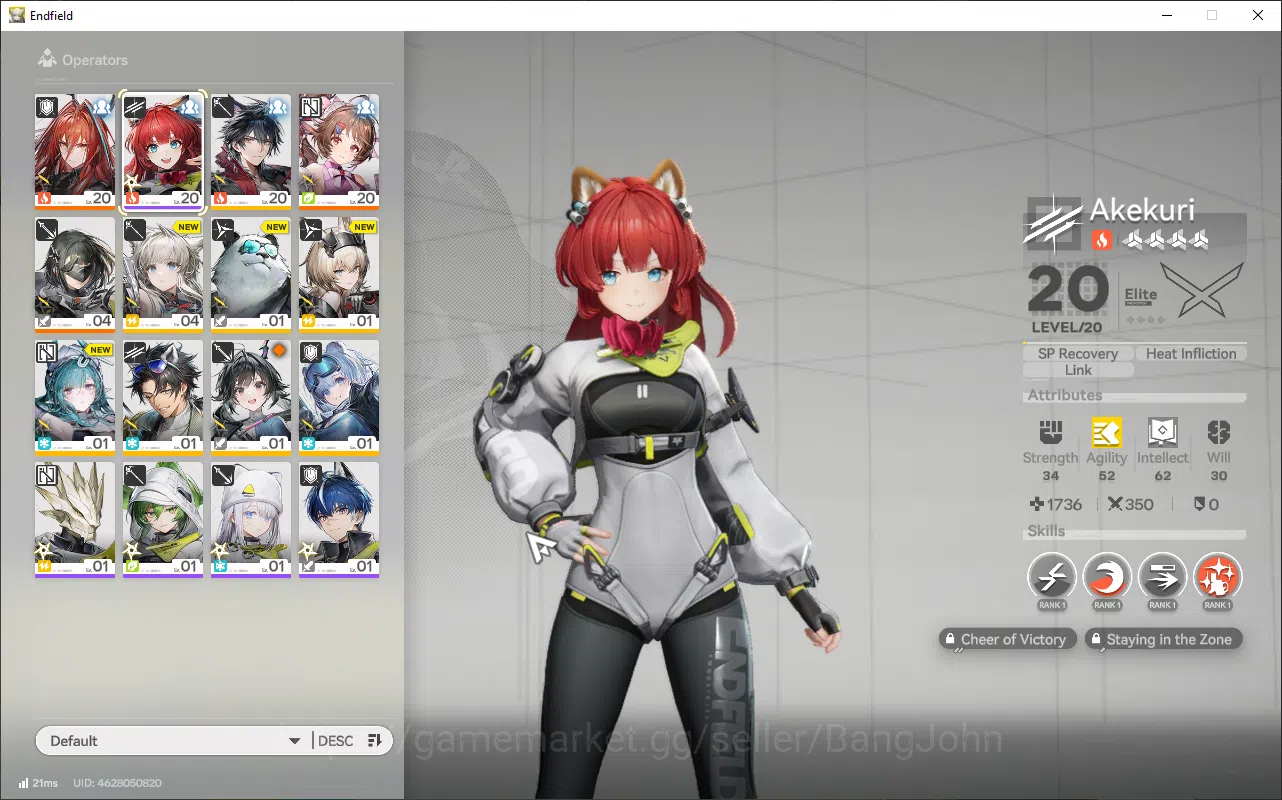
Task: Click the HP cross icon beside 1736
Action: coord(1037,505)
